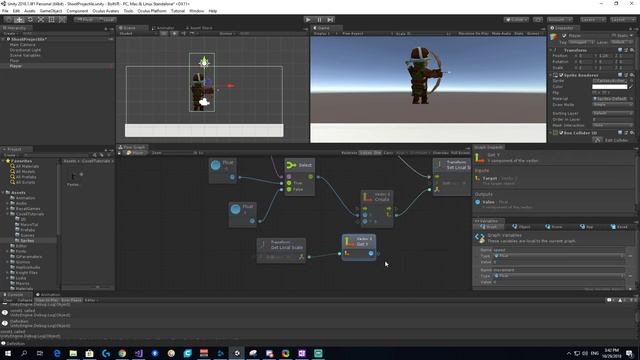Select Main Camera in the Hierarchy
This screenshot has height=360, width=640.
click(22, 44)
